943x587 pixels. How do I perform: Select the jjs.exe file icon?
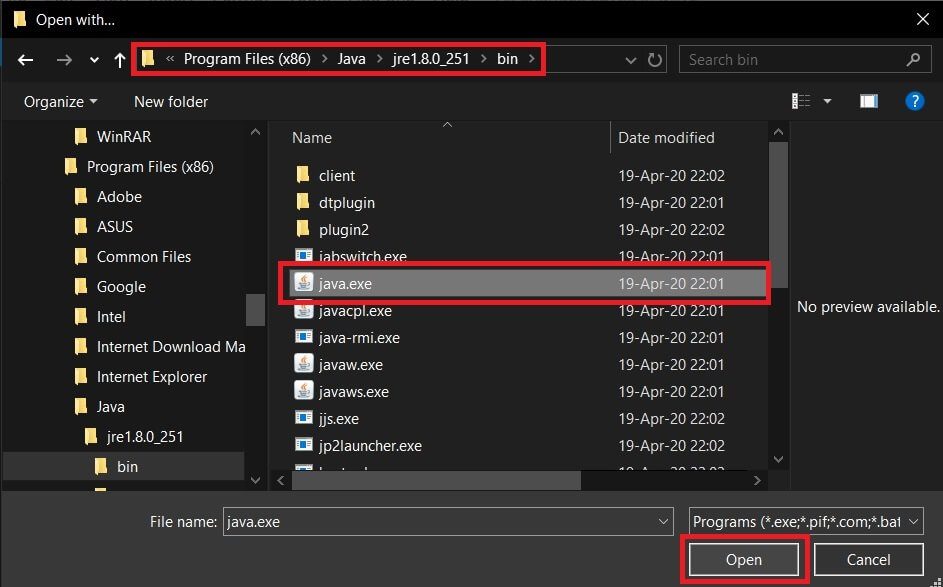303,418
